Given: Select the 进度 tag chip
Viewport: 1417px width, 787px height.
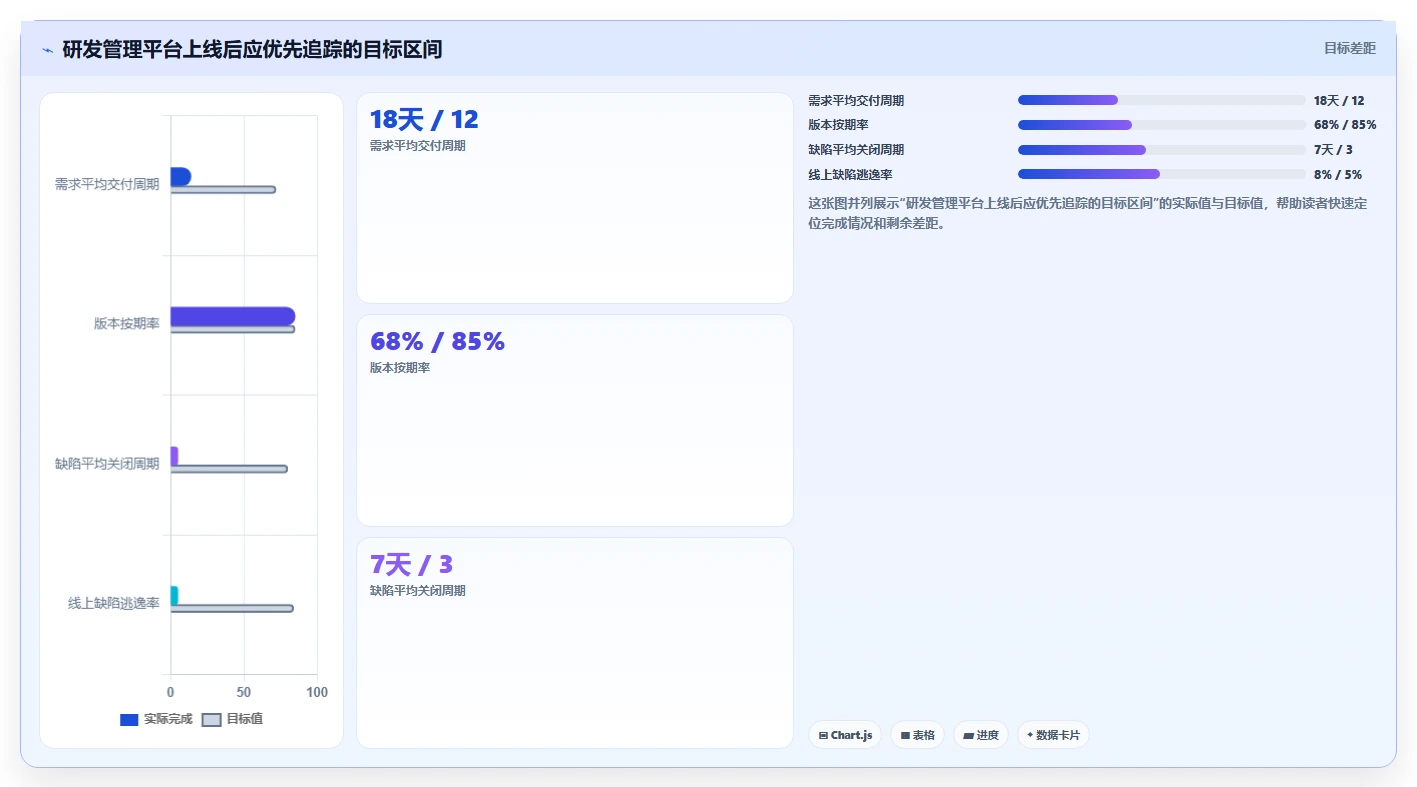Looking at the screenshot, I should point(981,735).
